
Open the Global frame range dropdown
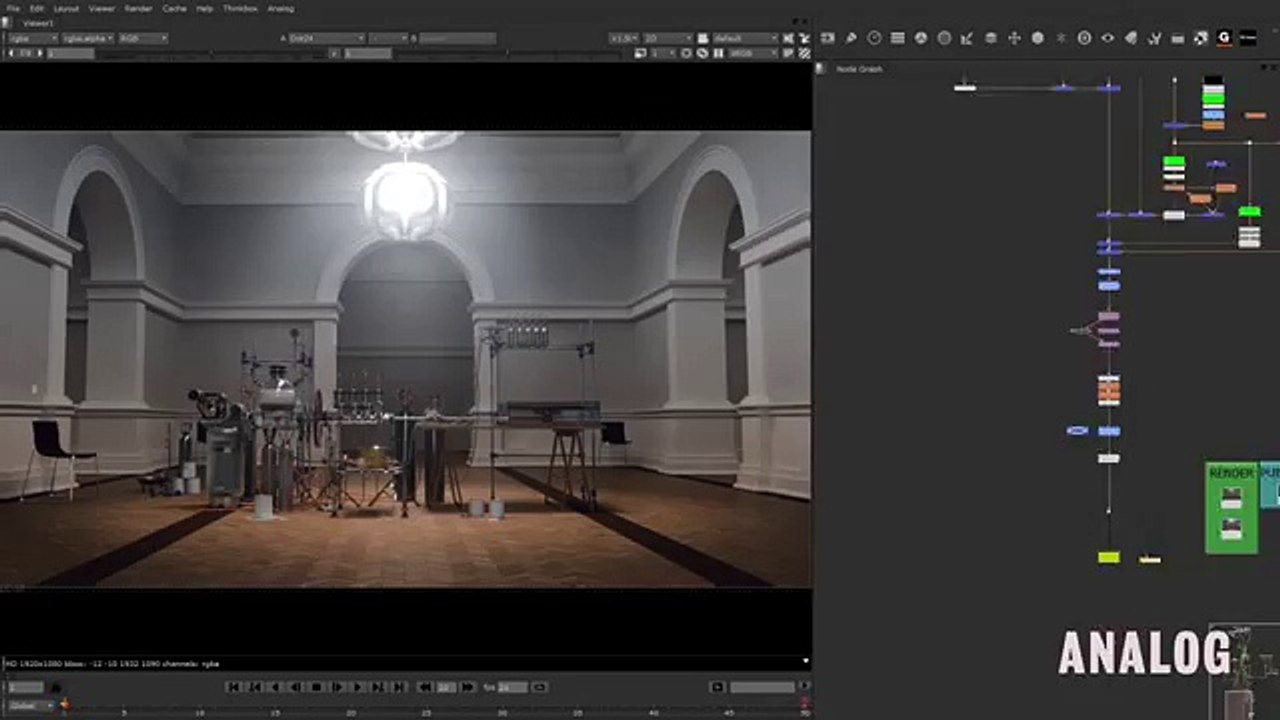pos(30,706)
